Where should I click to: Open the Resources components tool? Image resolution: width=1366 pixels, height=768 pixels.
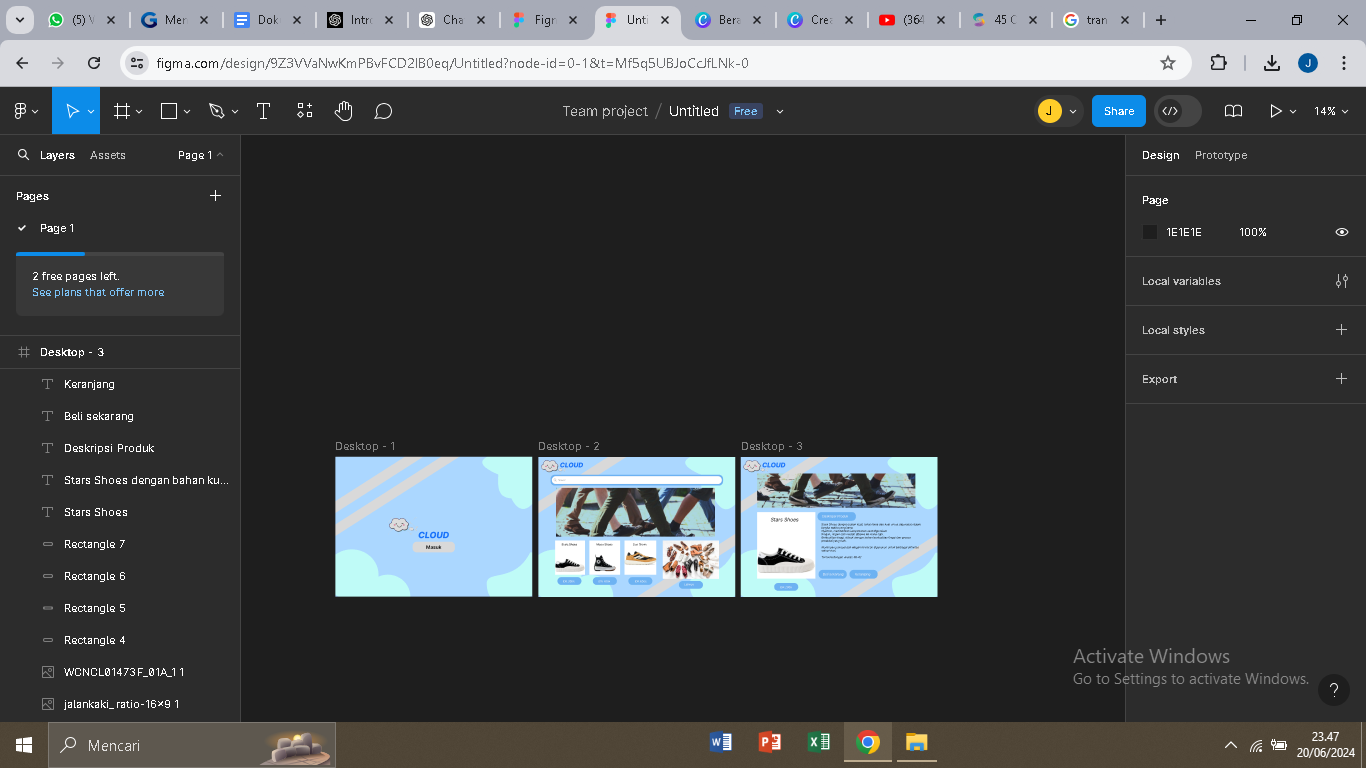click(x=305, y=111)
